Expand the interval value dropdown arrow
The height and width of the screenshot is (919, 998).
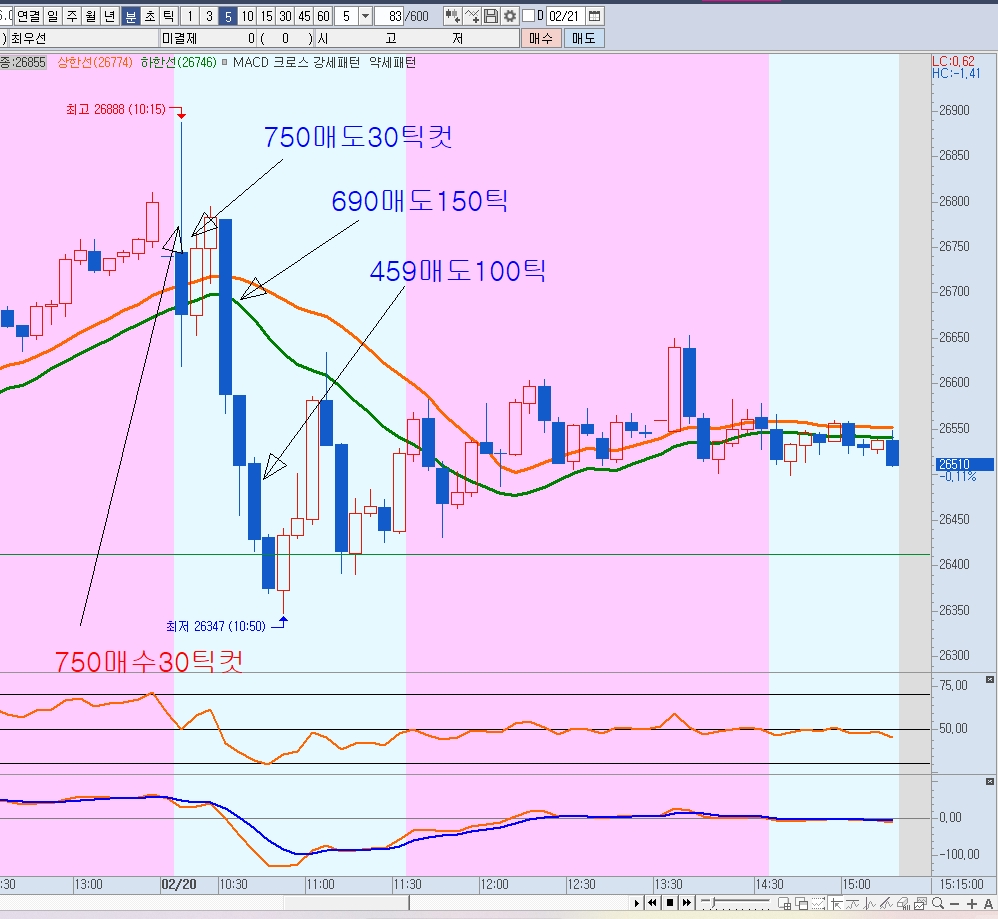[364, 16]
